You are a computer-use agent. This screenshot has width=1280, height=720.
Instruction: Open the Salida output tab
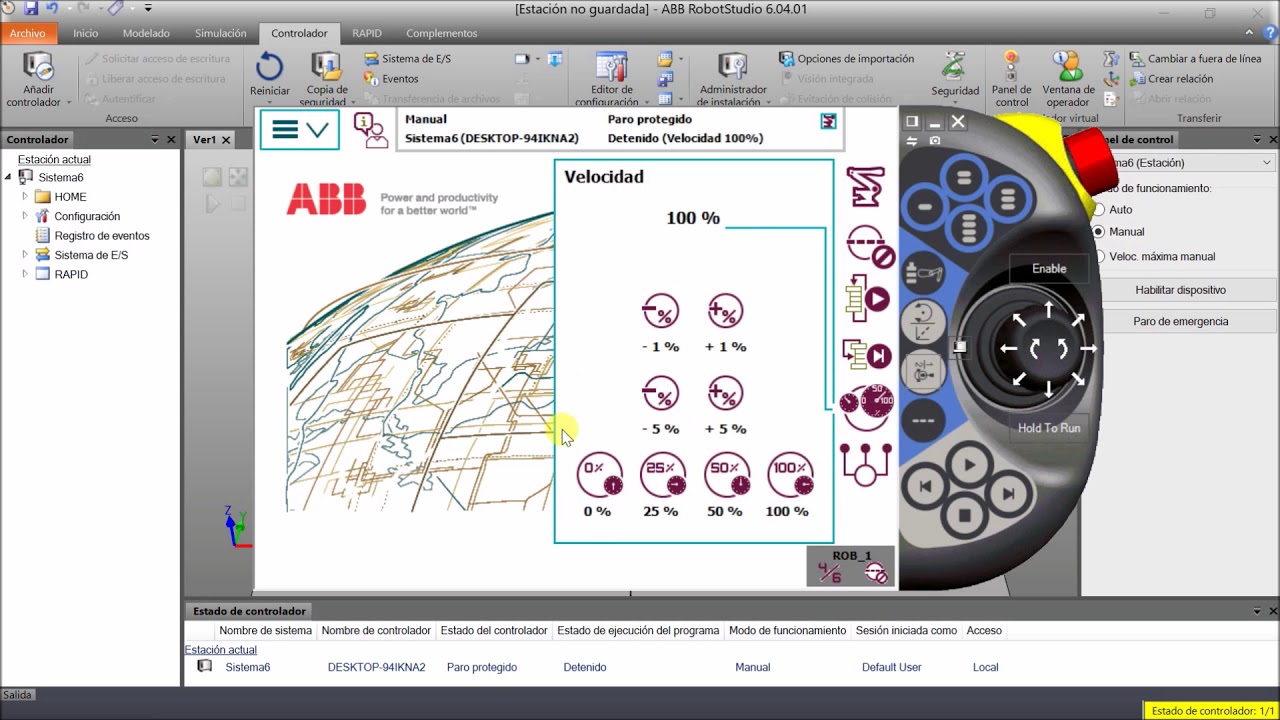click(x=17, y=695)
